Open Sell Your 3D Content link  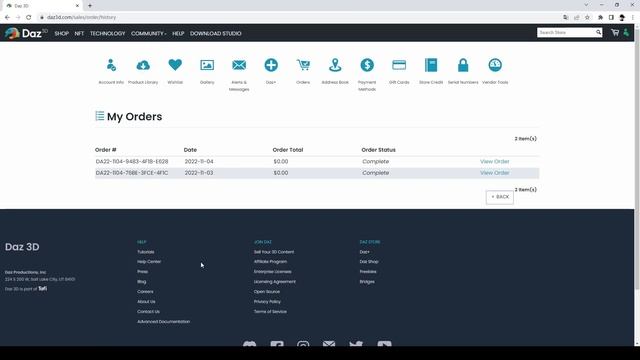(x=274, y=252)
